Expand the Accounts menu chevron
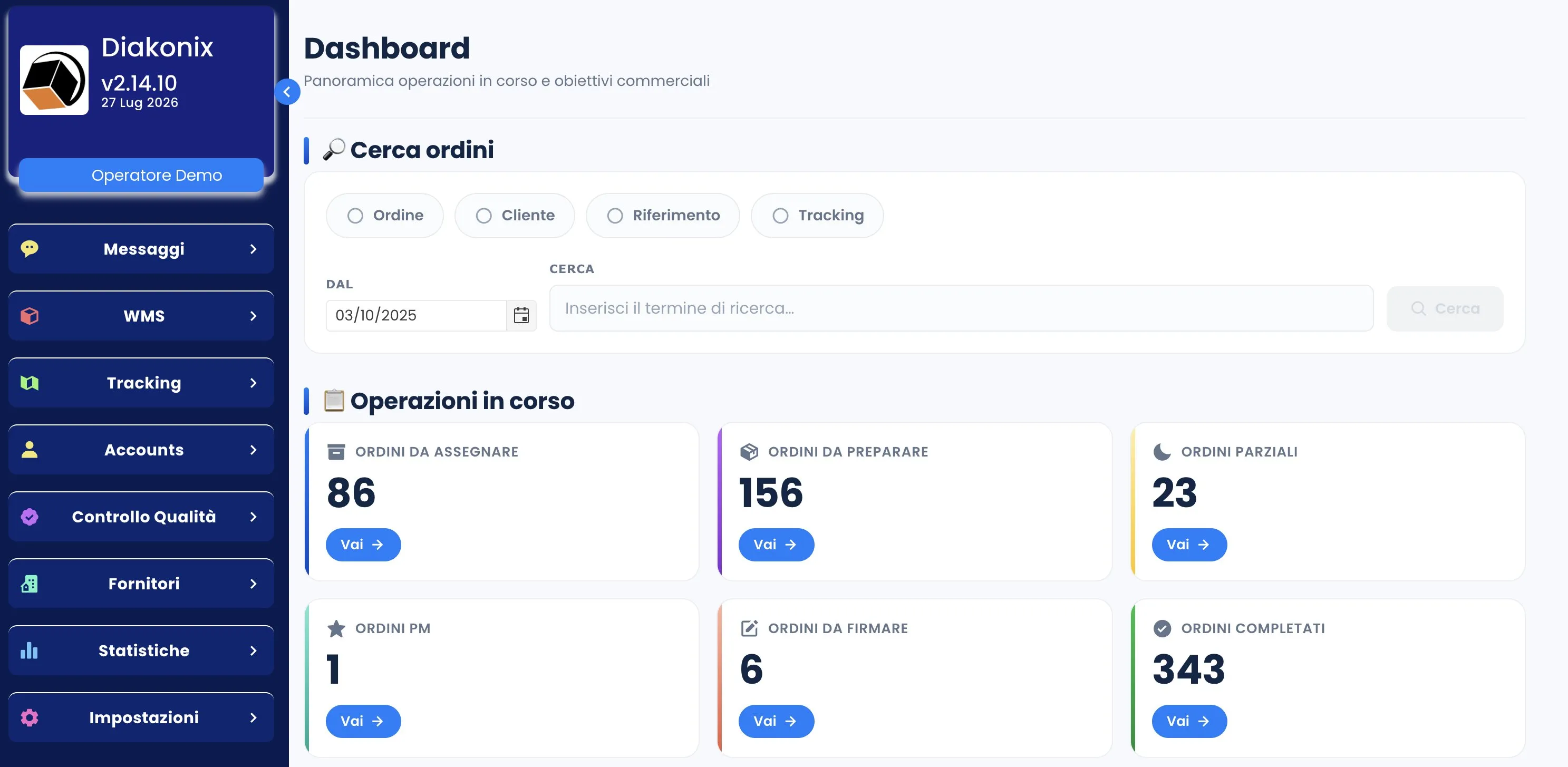This screenshot has width=1568, height=767. (x=253, y=450)
